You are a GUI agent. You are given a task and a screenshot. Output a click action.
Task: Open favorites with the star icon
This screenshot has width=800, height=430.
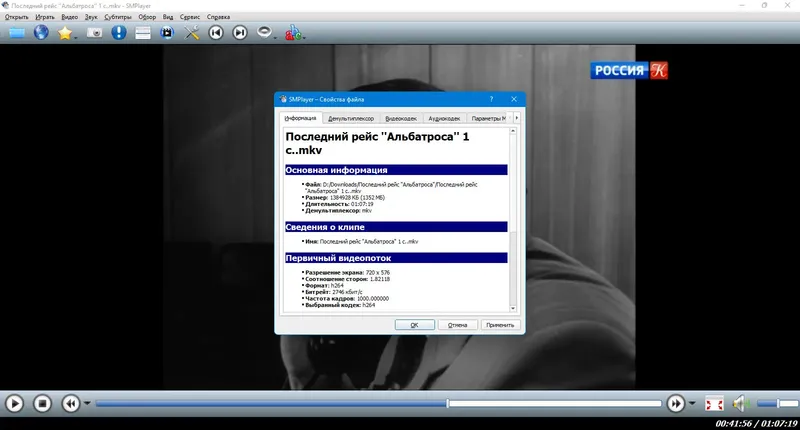coord(65,33)
